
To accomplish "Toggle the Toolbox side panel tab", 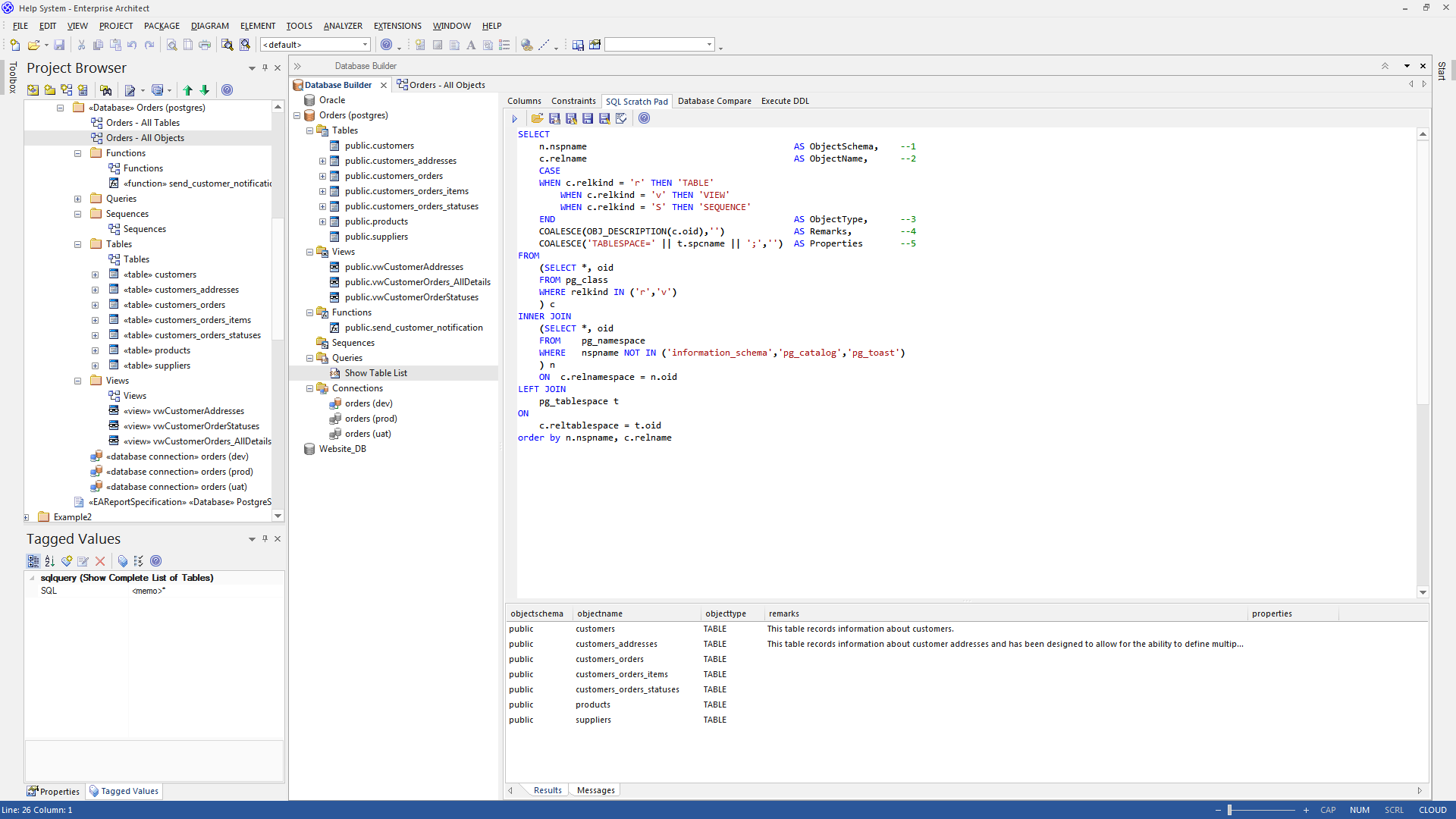I will (x=12, y=77).
